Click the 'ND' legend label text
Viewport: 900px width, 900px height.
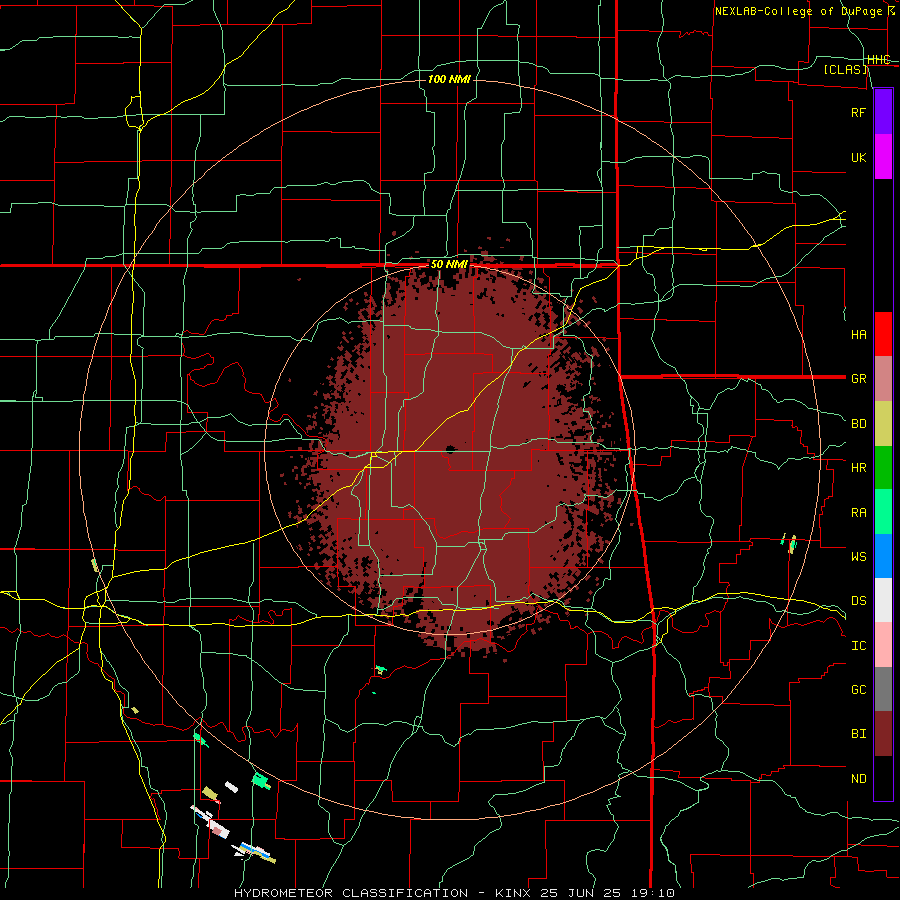tap(858, 779)
